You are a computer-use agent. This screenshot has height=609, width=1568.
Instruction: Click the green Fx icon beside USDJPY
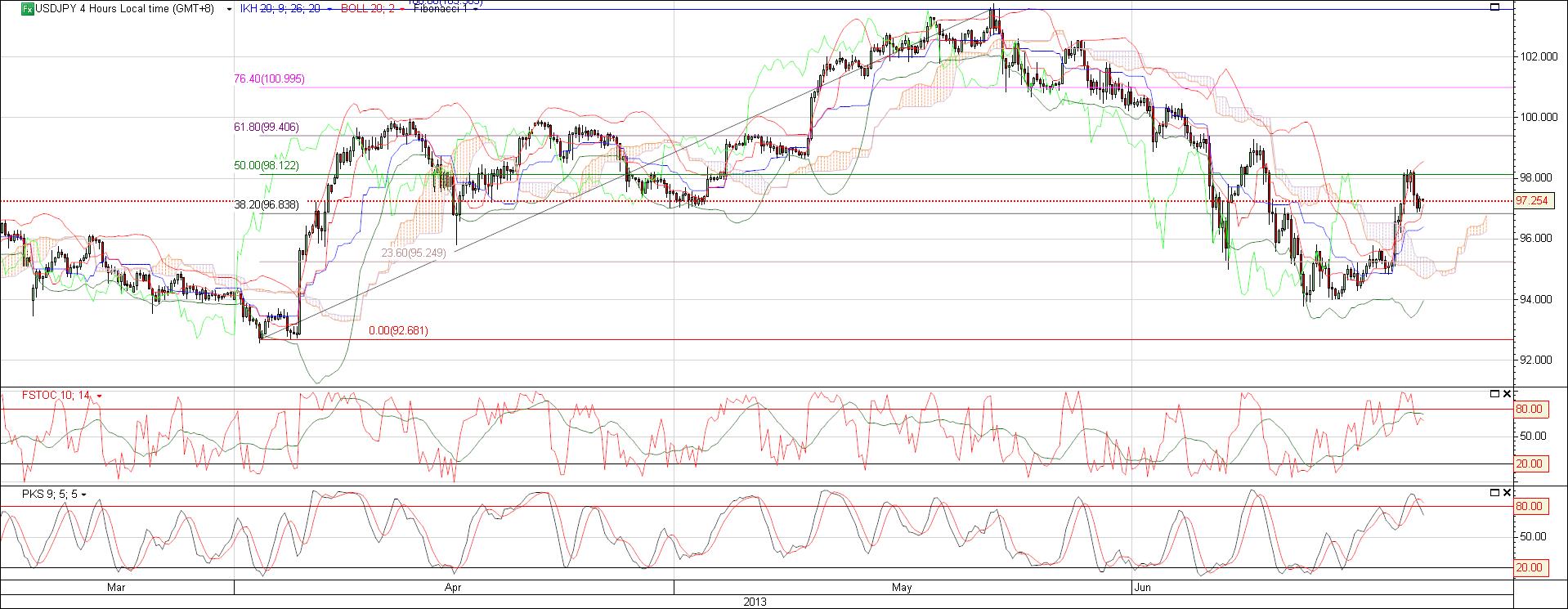coord(27,9)
